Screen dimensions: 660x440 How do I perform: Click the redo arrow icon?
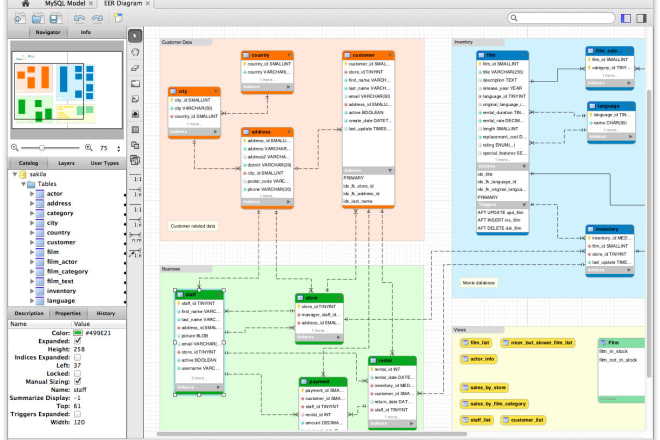tap(98, 18)
